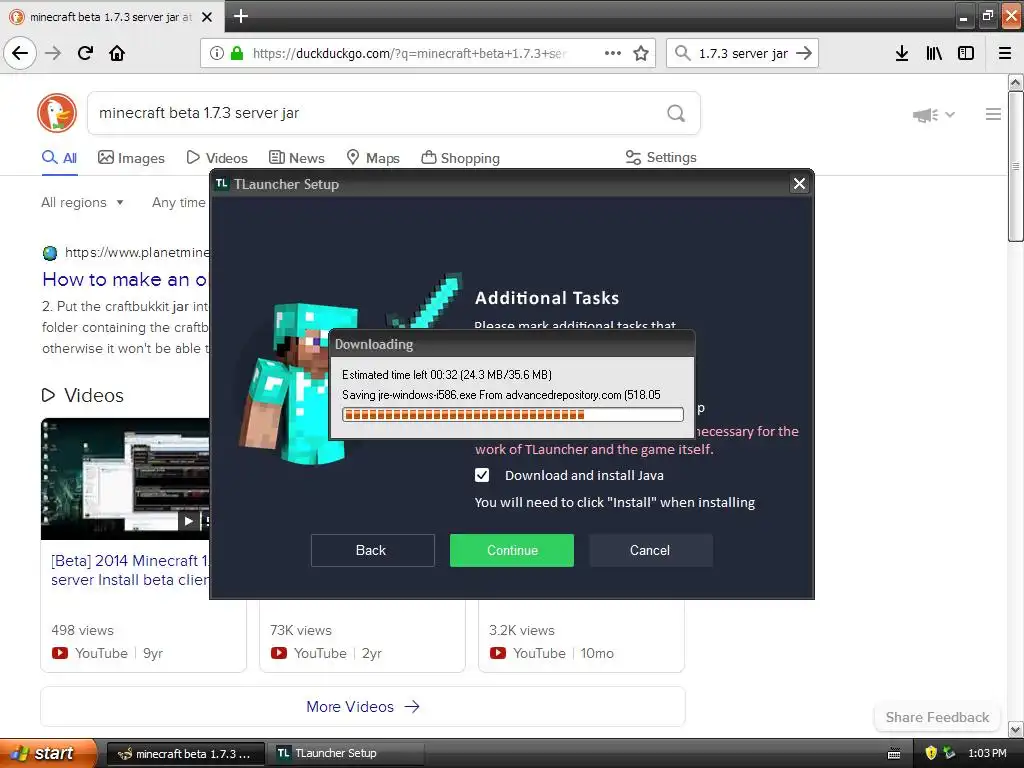The height and width of the screenshot is (768, 1024).
Task: Click the network connection tray icon
Action: (949, 753)
